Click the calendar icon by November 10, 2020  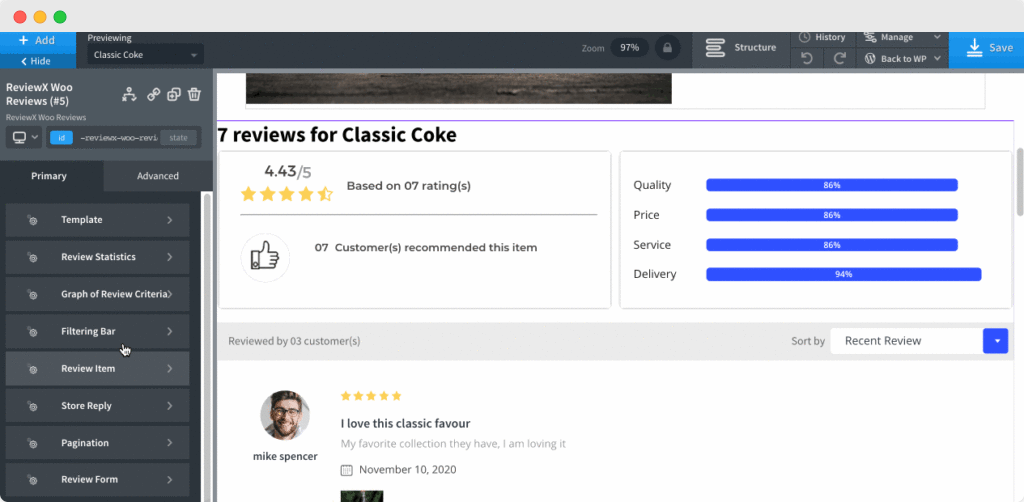[x=347, y=470]
